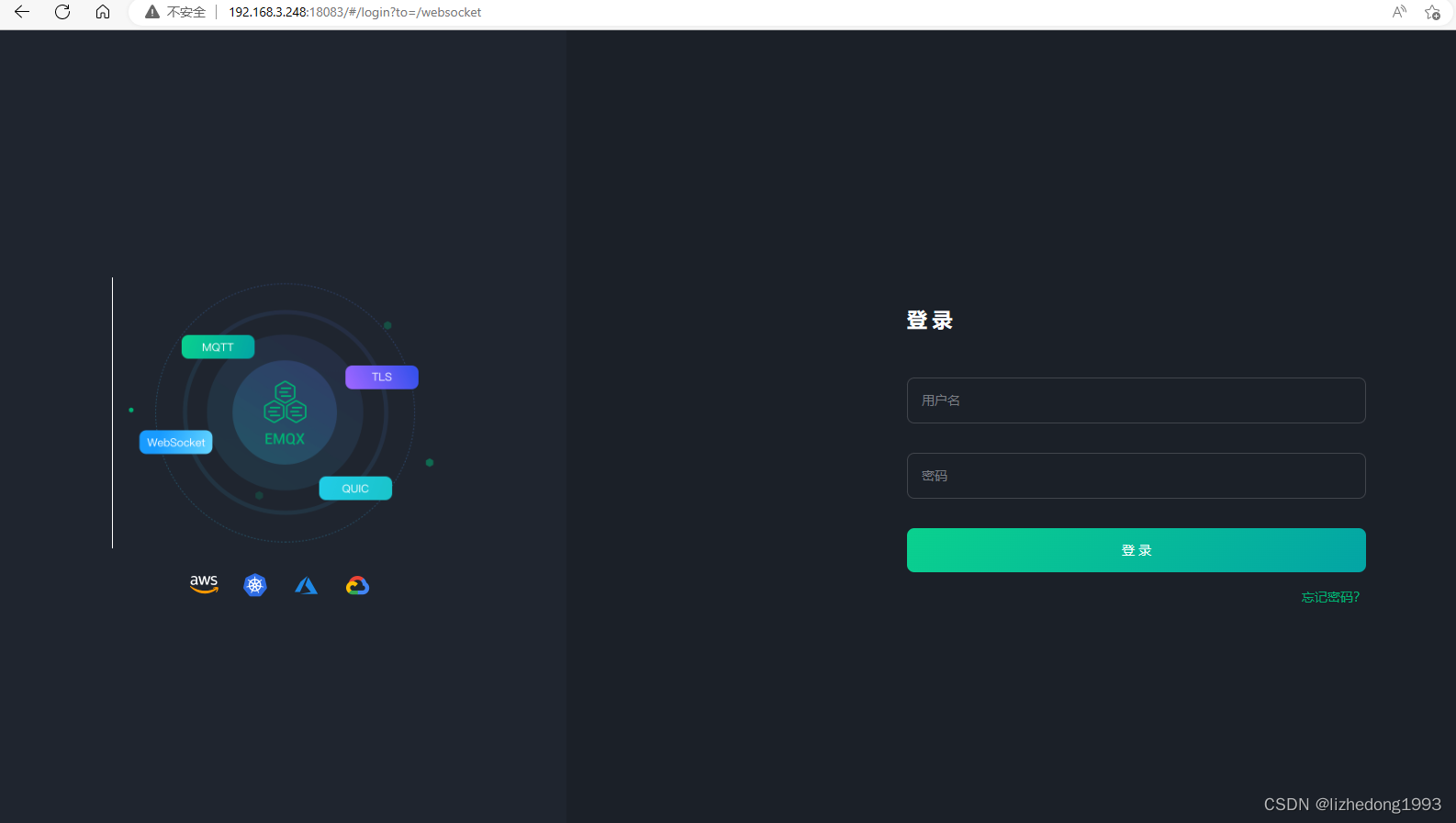
Task: Click the 登录 heading text
Action: pos(929,321)
